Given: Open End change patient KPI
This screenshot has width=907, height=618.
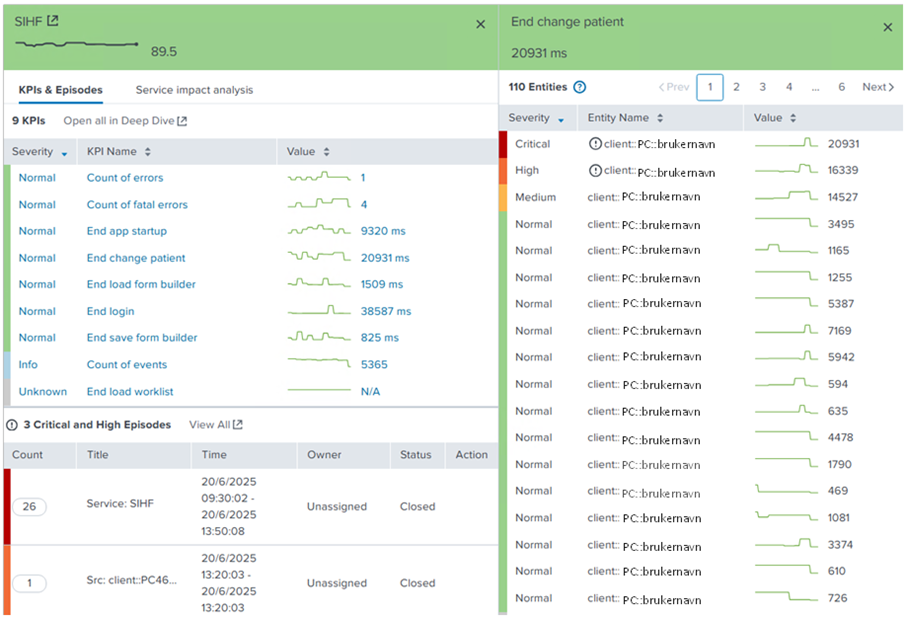Looking at the screenshot, I should (x=136, y=258).
